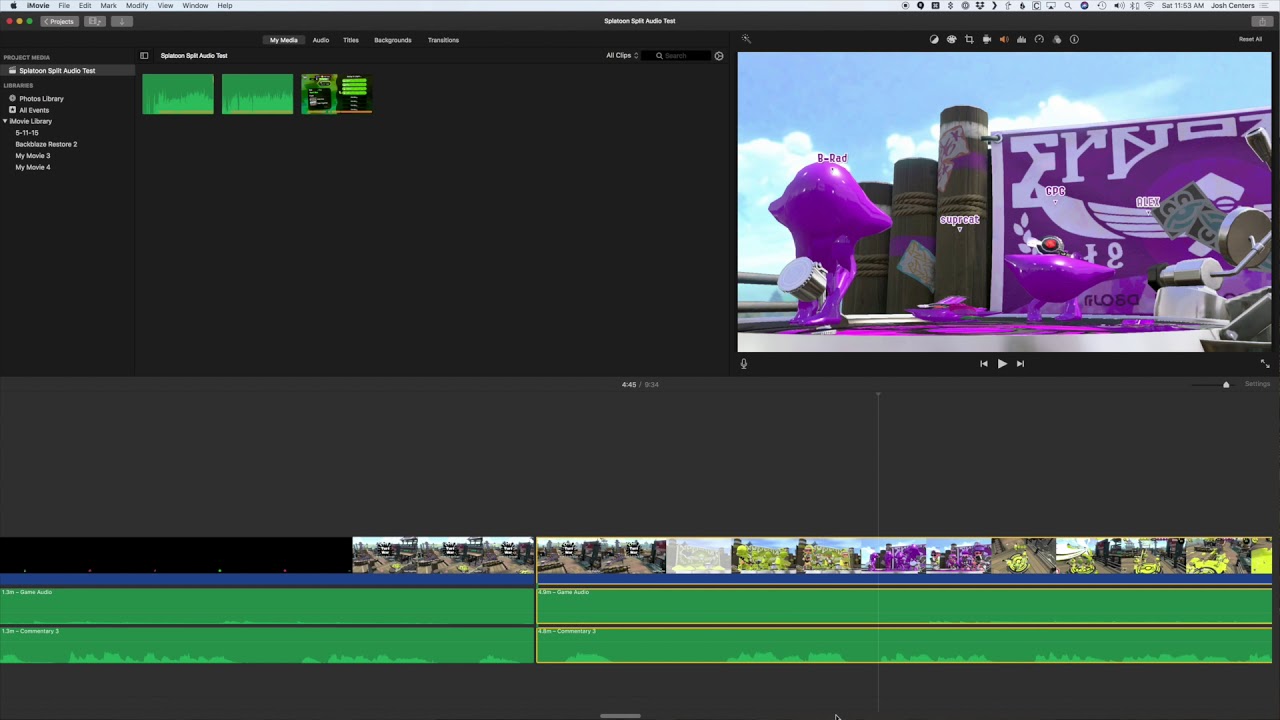Screen dimensions: 1280x720
Task: Click Reset All adjustments
Action: (x=1250, y=40)
